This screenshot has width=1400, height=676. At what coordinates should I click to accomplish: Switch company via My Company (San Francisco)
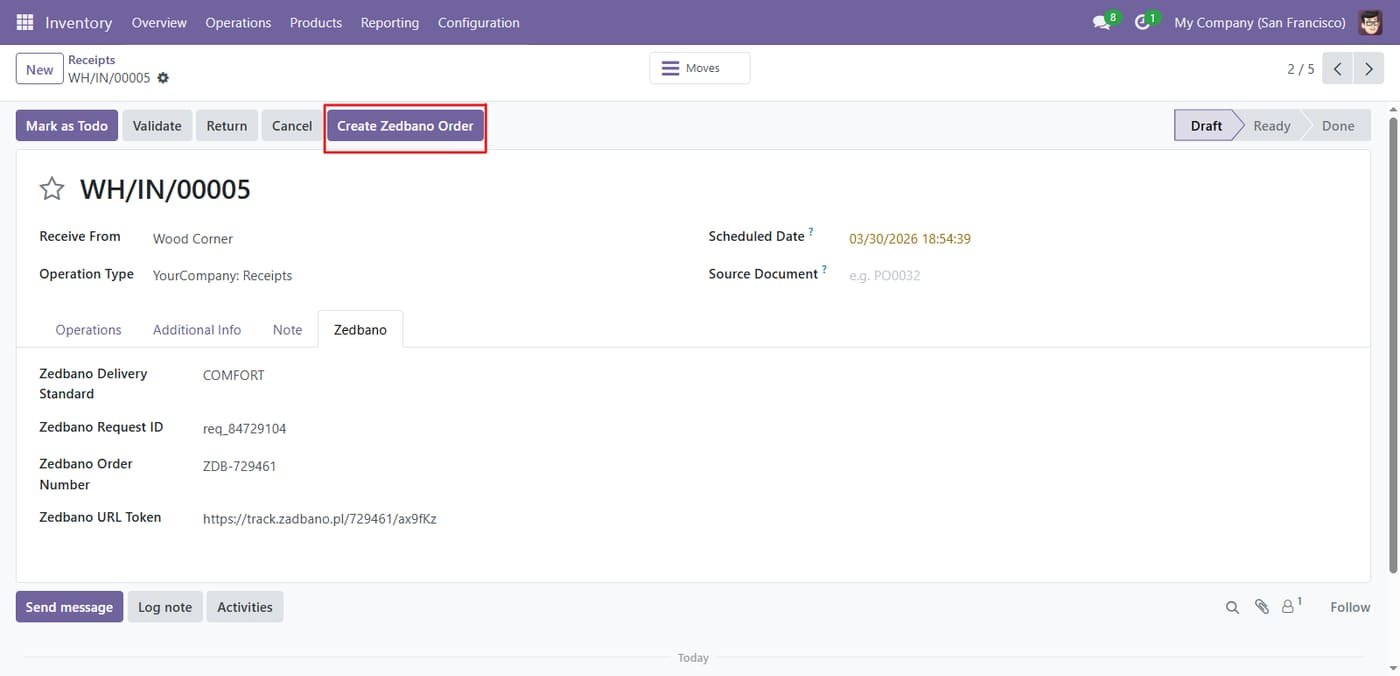[1260, 22]
